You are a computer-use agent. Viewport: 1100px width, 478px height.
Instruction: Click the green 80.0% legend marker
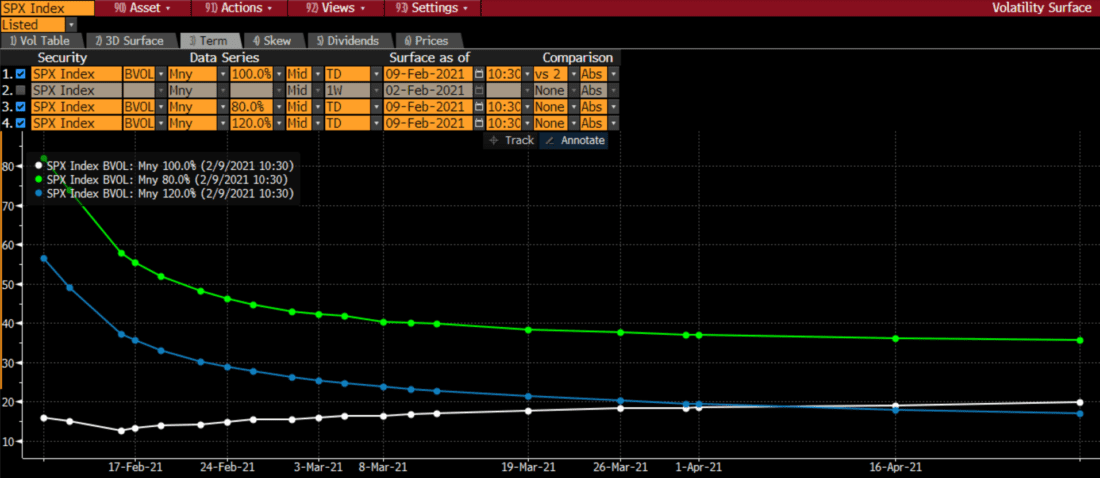point(39,179)
